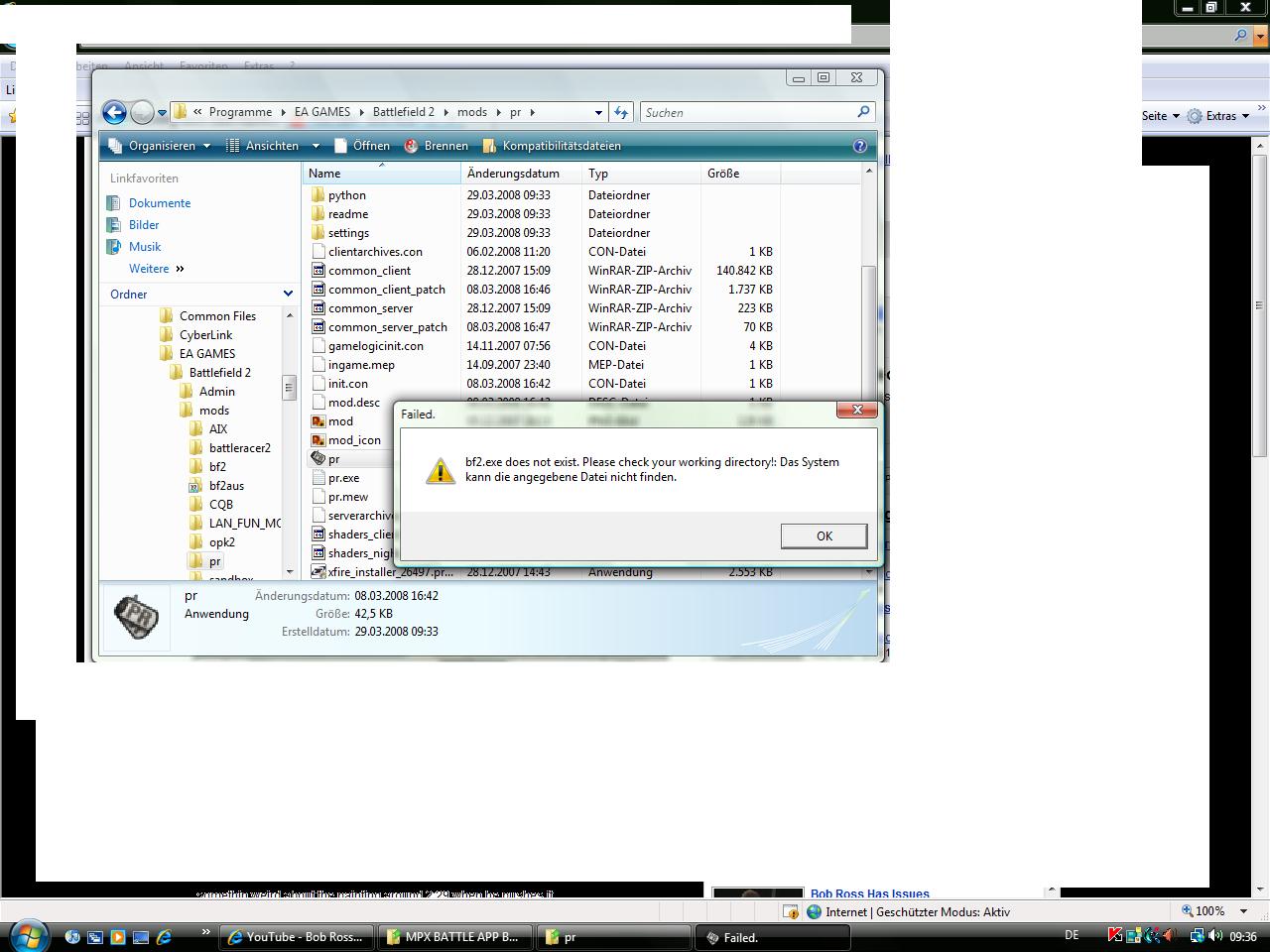The image size is (1270, 952).
Task: Select opk2 folder in tree
Action: click(222, 542)
